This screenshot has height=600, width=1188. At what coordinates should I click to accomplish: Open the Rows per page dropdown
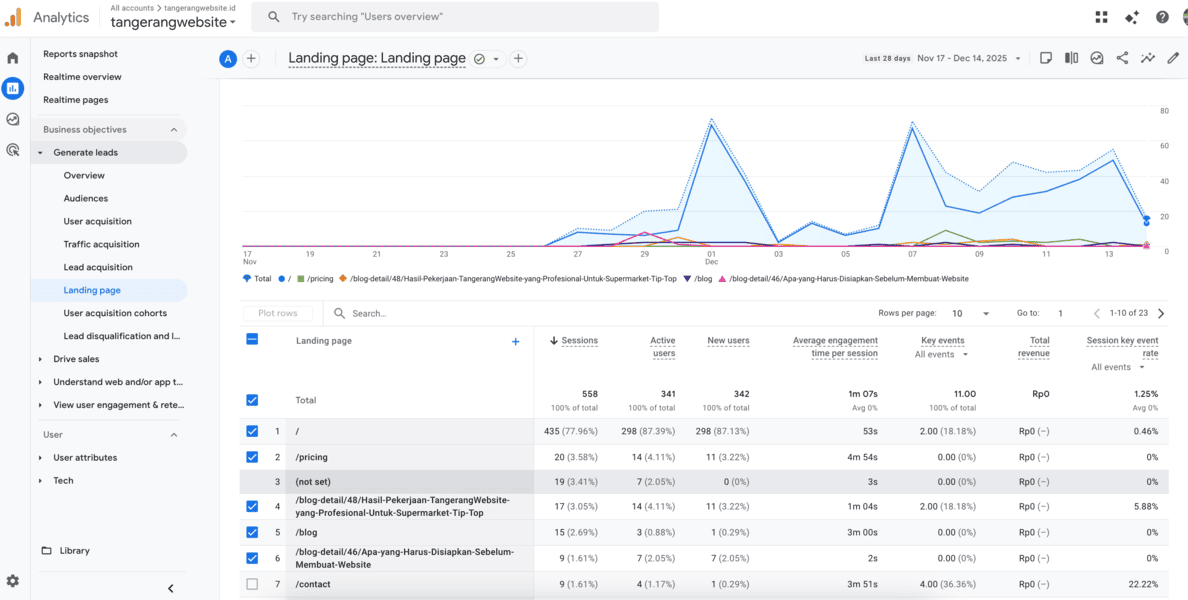pos(968,313)
